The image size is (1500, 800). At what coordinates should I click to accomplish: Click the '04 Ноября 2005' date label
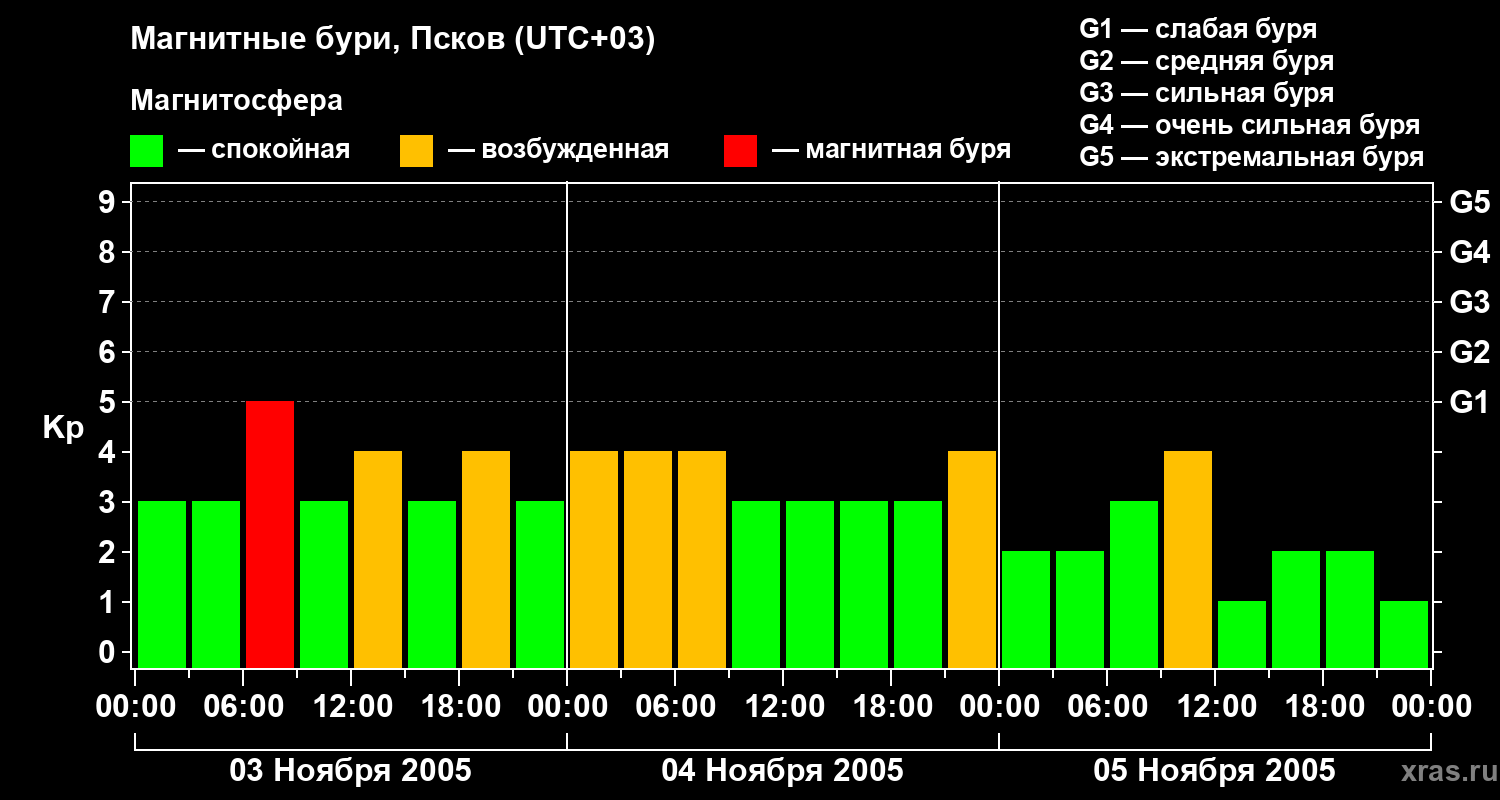pos(782,771)
